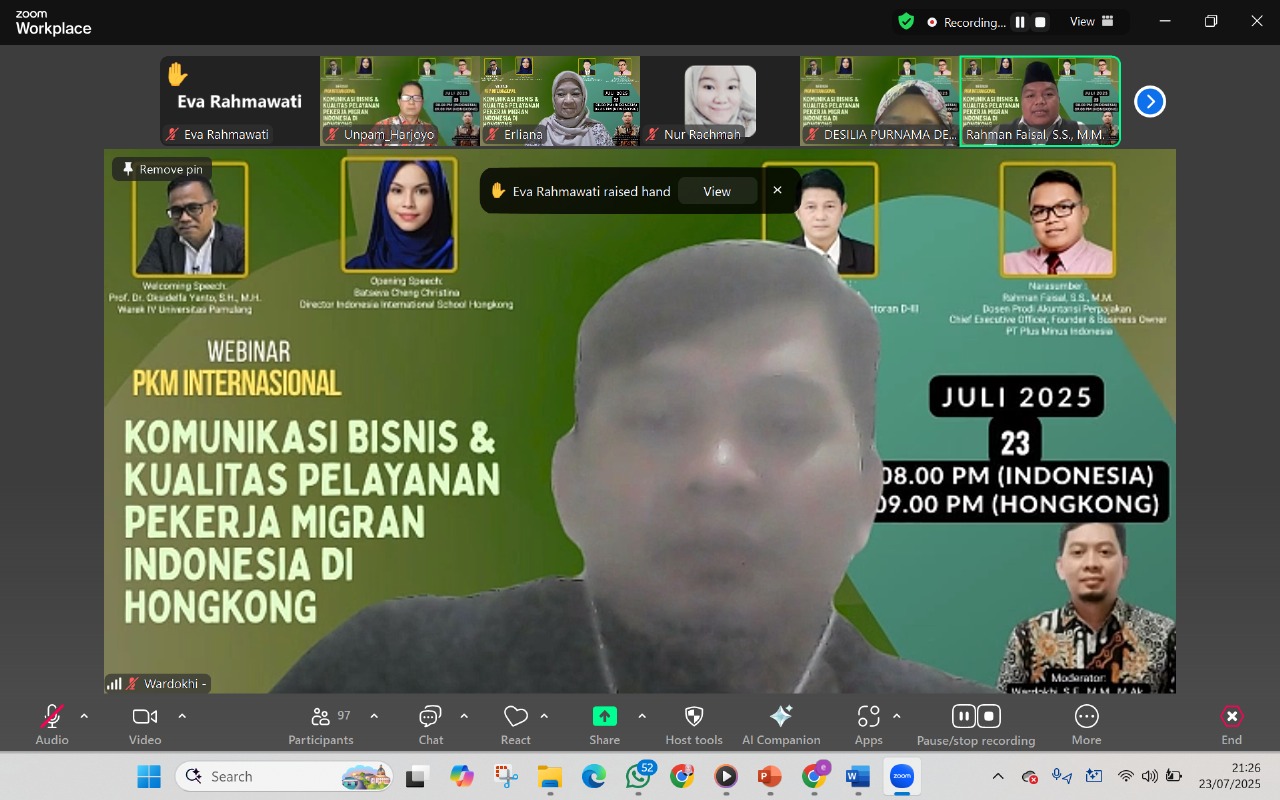Click the Zoom Workplace logo
Screen dimensions: 1280x800
point(53,22)
